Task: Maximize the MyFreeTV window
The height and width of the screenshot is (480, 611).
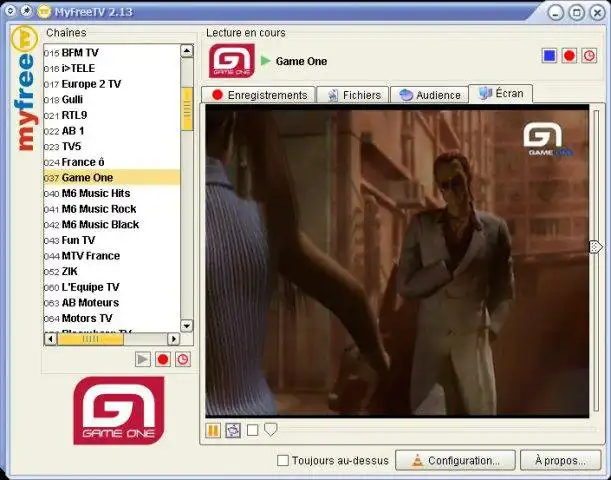Action: pos(577,13)
